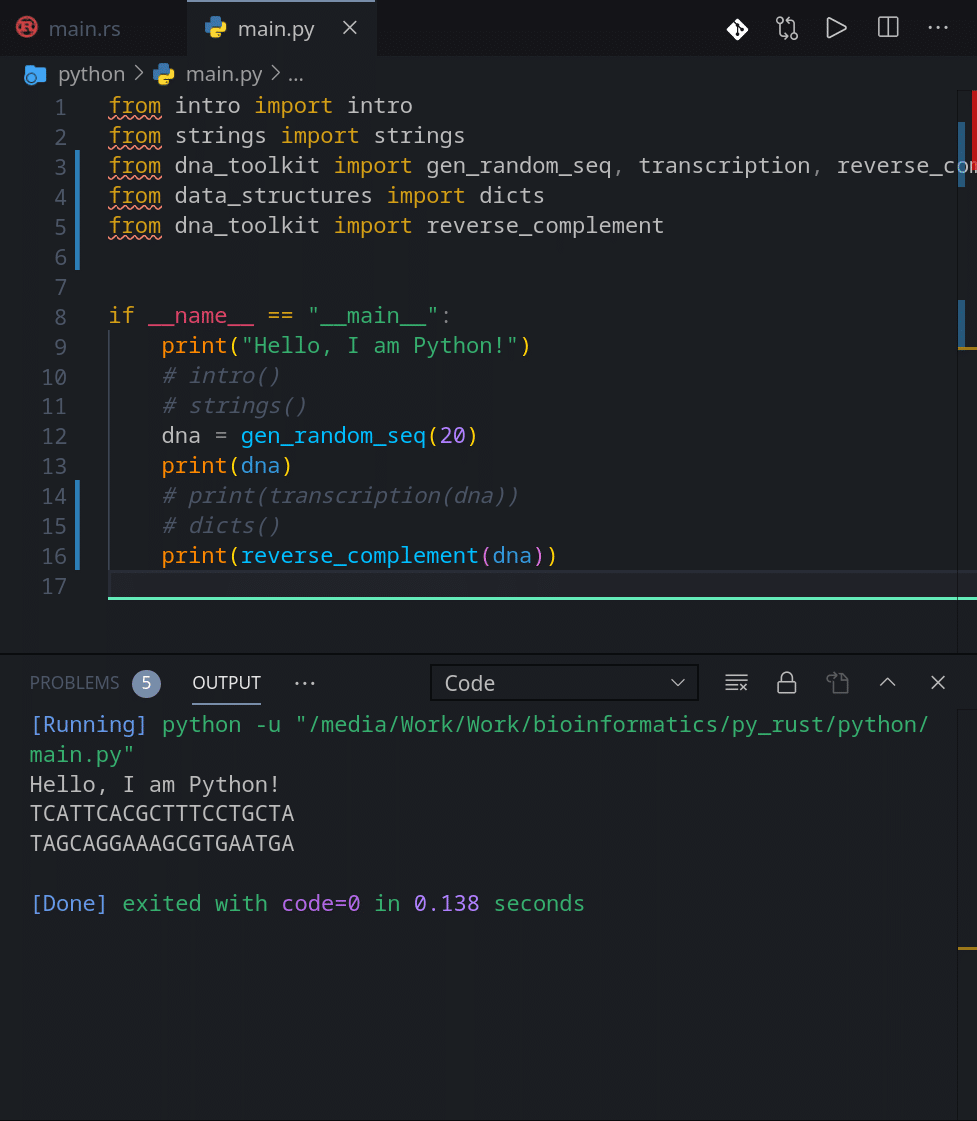
Task: Click code=0 in the output exit line
Action: pyautogui.click(x=321, y=903)
